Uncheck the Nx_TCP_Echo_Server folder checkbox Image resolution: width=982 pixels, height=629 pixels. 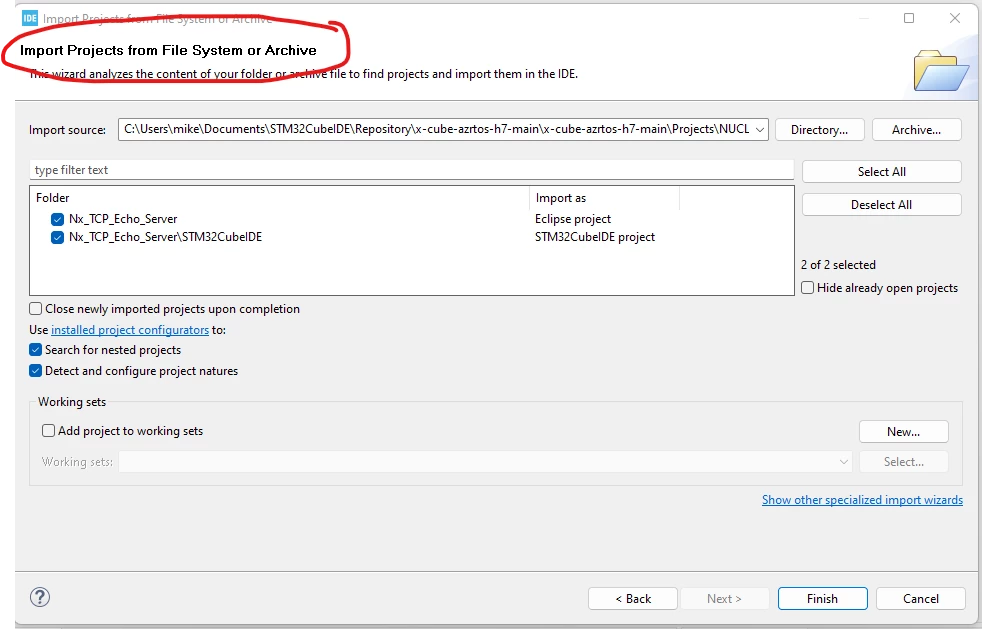pos(58,219)
